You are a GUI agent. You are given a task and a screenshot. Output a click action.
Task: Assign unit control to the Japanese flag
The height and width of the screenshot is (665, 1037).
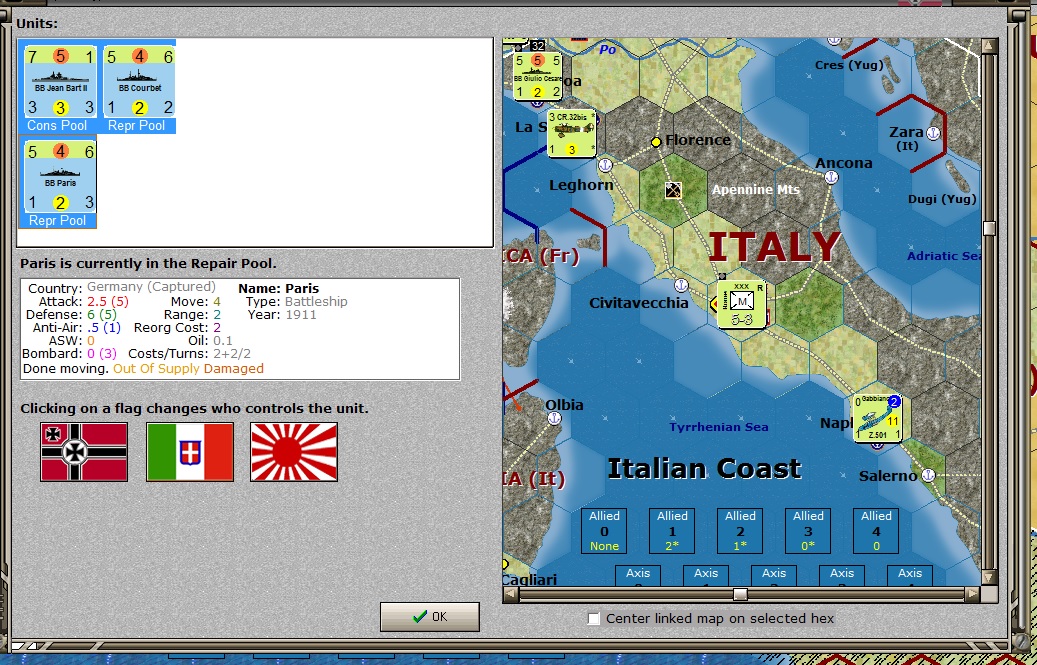pos(294,452)
